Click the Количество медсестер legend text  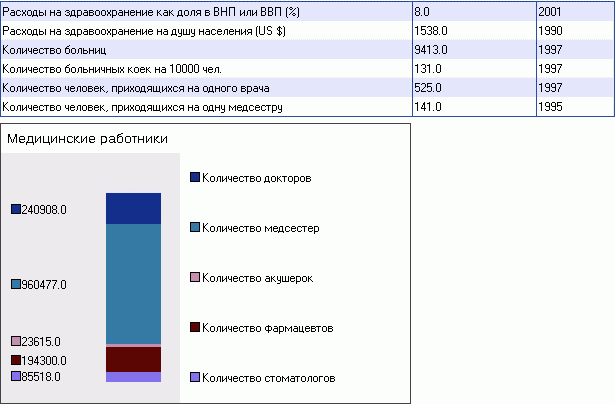coord(260,228)
